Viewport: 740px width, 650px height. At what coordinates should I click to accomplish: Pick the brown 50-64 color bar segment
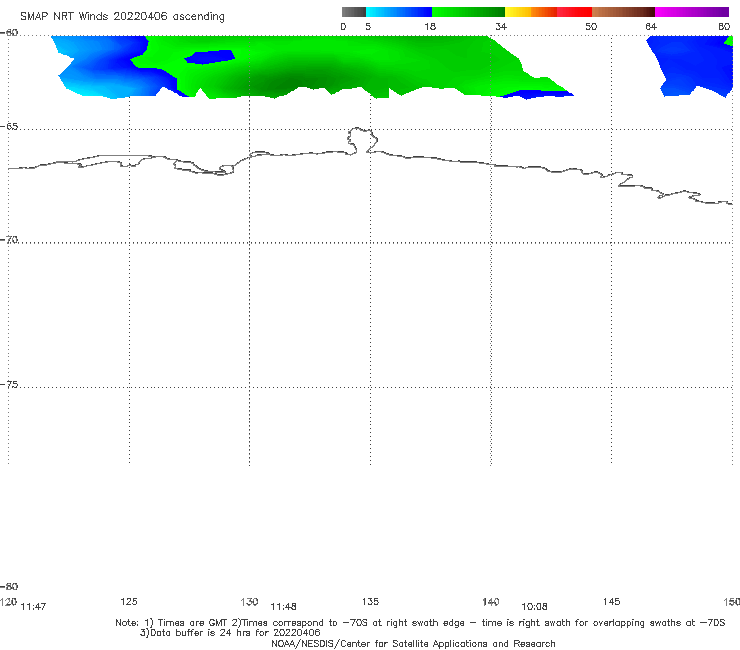623,12
